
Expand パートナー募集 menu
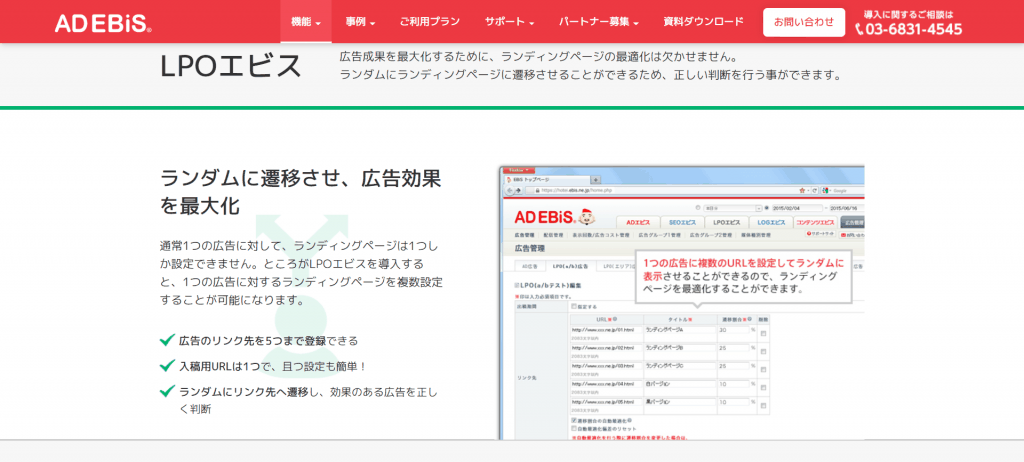(x=598, y=22)
